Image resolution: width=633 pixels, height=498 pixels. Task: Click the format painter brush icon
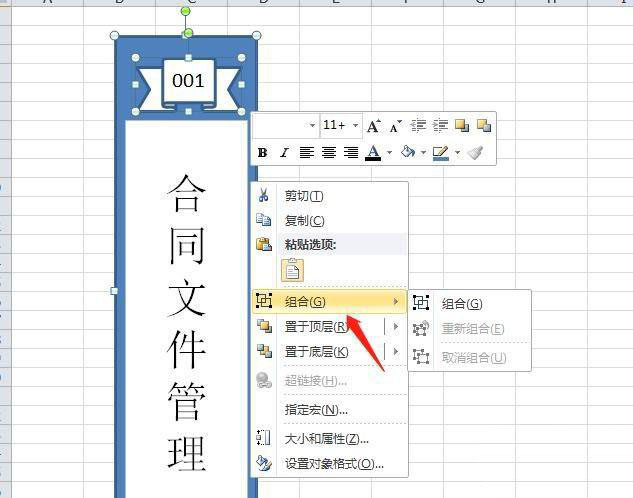pos(476,153)
